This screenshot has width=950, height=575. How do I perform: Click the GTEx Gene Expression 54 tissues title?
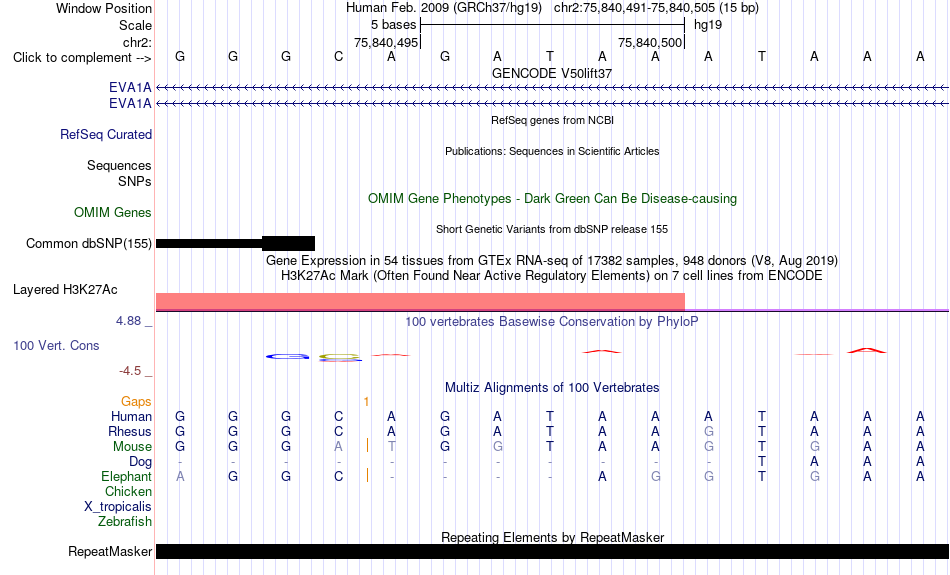point(552,261)
